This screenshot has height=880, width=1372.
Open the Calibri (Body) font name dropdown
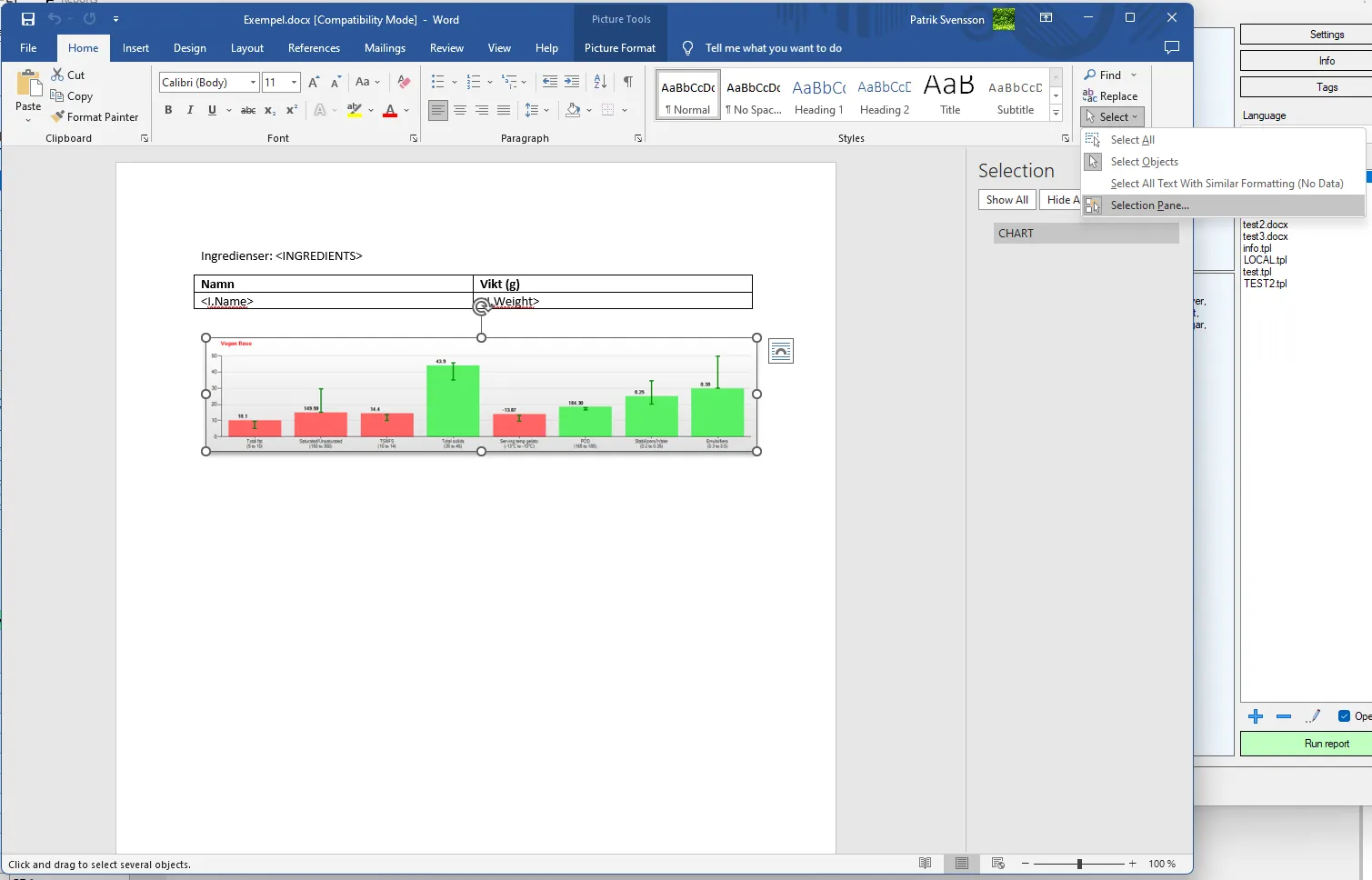pyautogui.click(x=253, y=83)
